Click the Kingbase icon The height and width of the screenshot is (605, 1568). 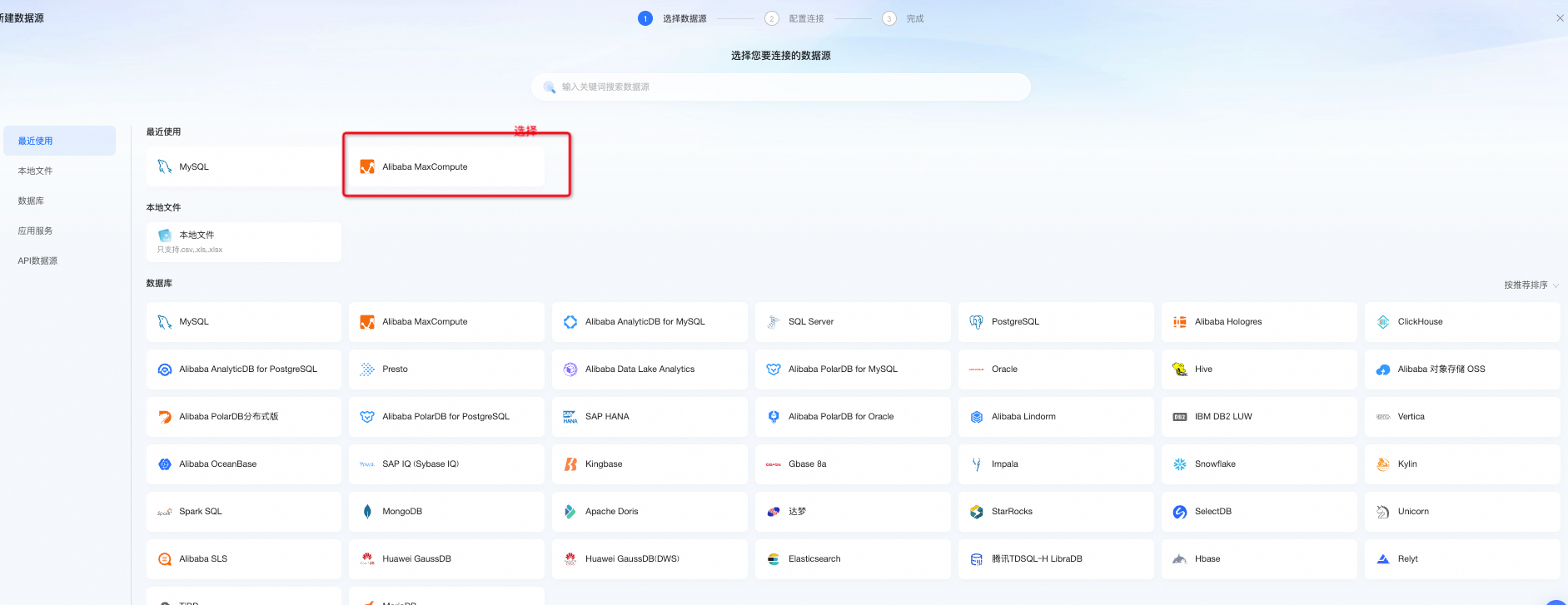pos(570,464)
